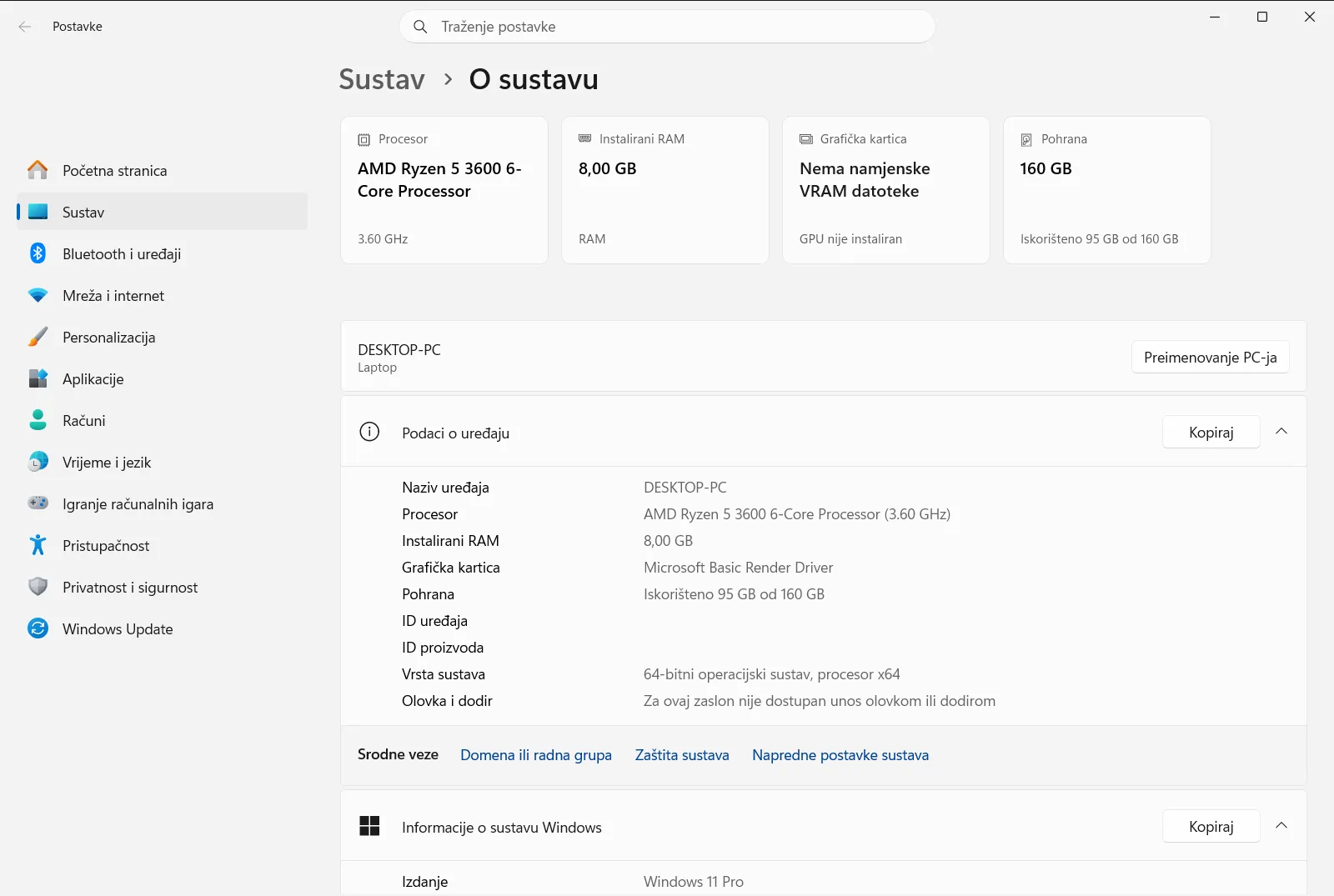Image resolution: width=1334 pixels, height=896 pixels.
Task: Select the Sustav monitor icon
Action: (x=38, y=212)
